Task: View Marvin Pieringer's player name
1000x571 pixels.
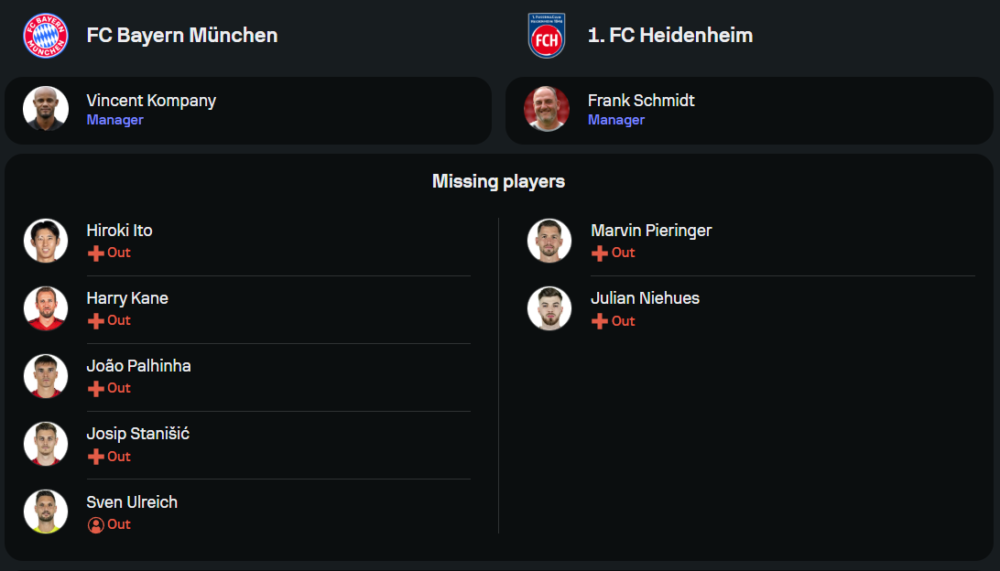Action: pos(651,230)
